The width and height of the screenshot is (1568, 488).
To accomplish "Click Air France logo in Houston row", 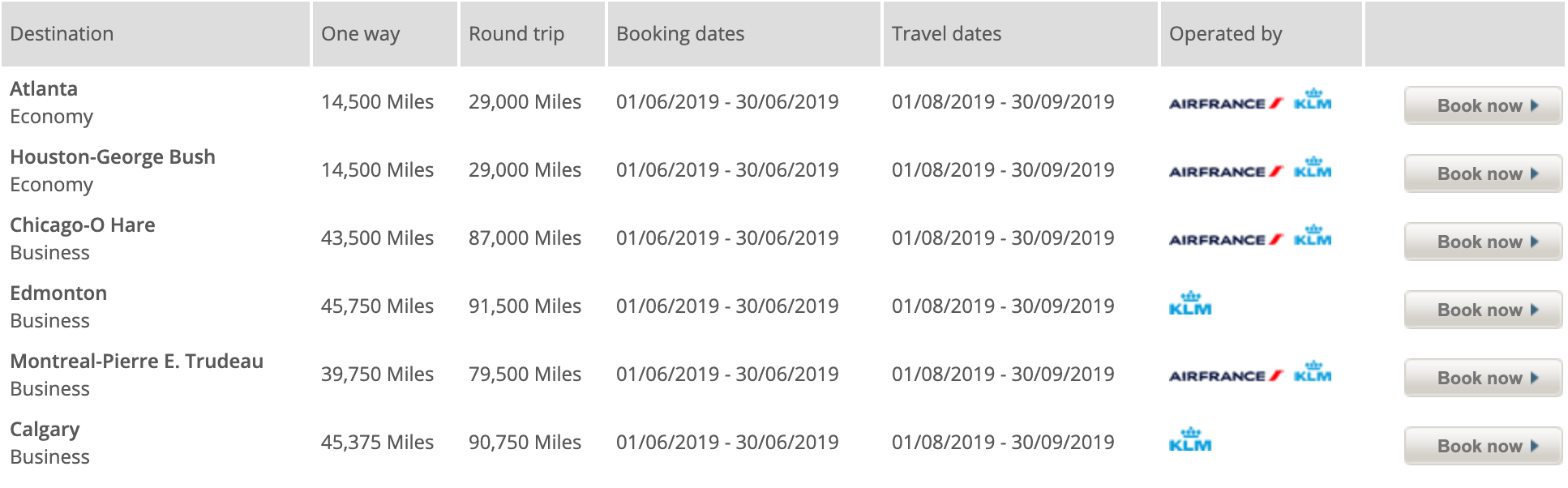I will (1225, 171).
